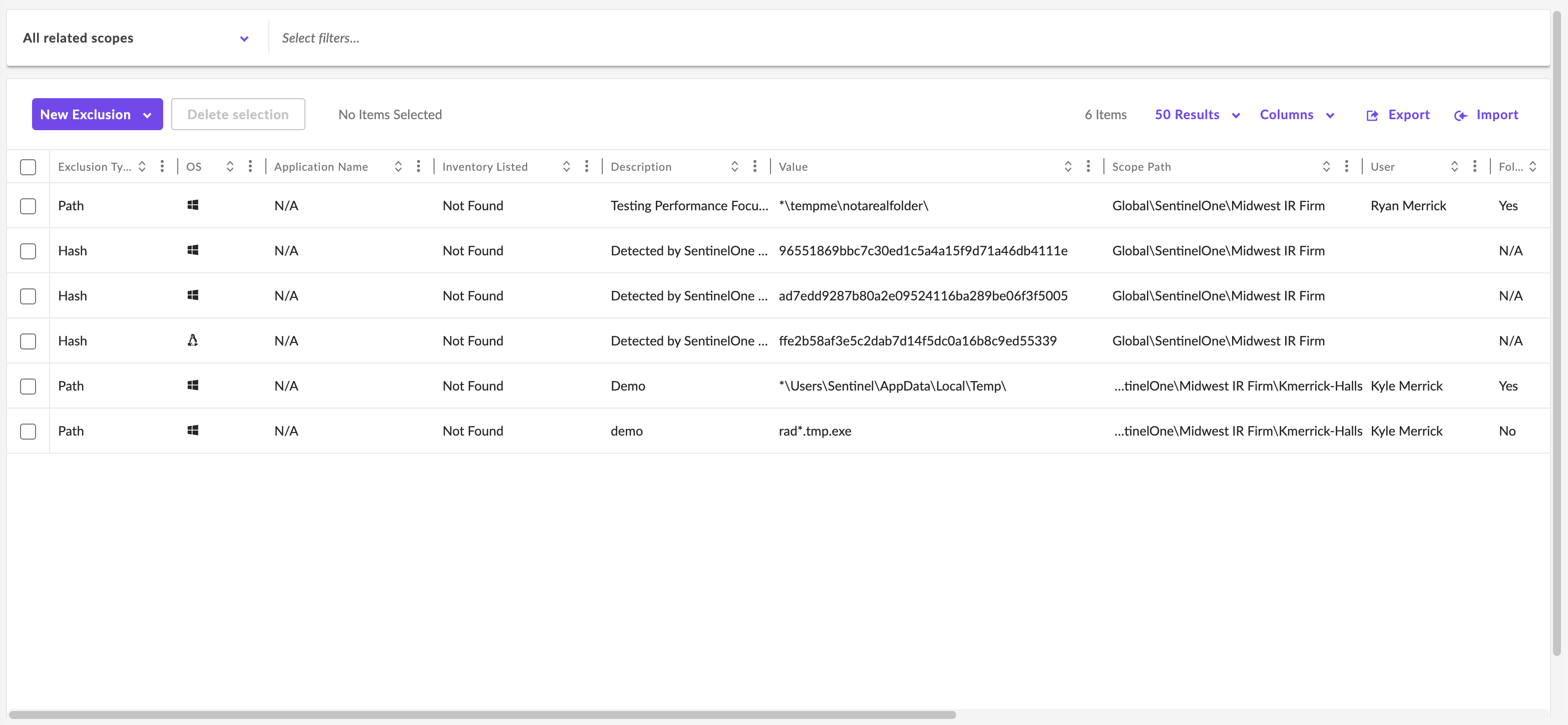Image resolution: width=1568 pixels, height=725 pixels.
Task: Open the Exclusion Type column options menu
Action: pos(162,166)
